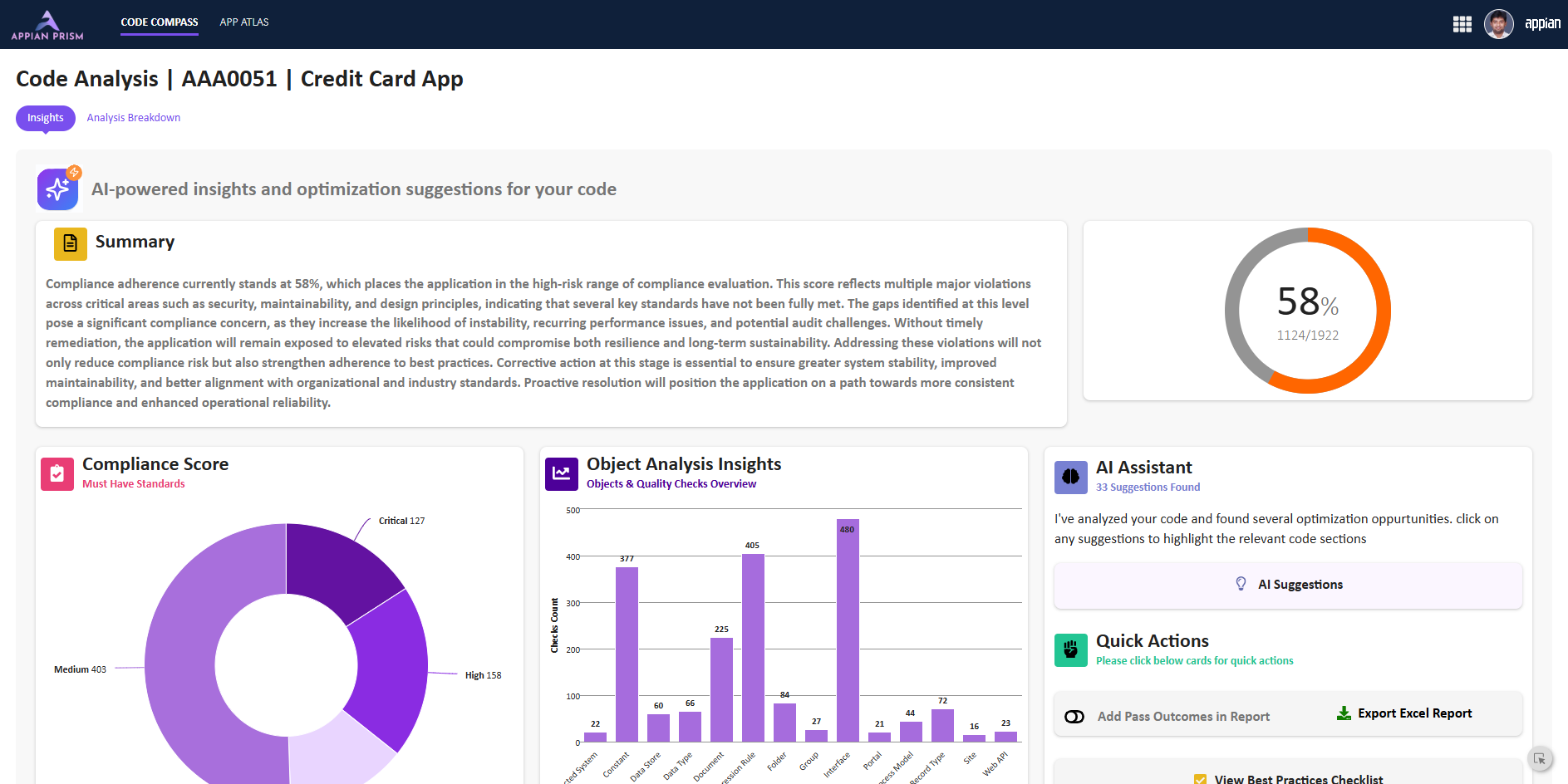Open the Analysis Breakdown tab
Image resolution: width=1568 pixels, height=784 pixels.
click(133, 118)
